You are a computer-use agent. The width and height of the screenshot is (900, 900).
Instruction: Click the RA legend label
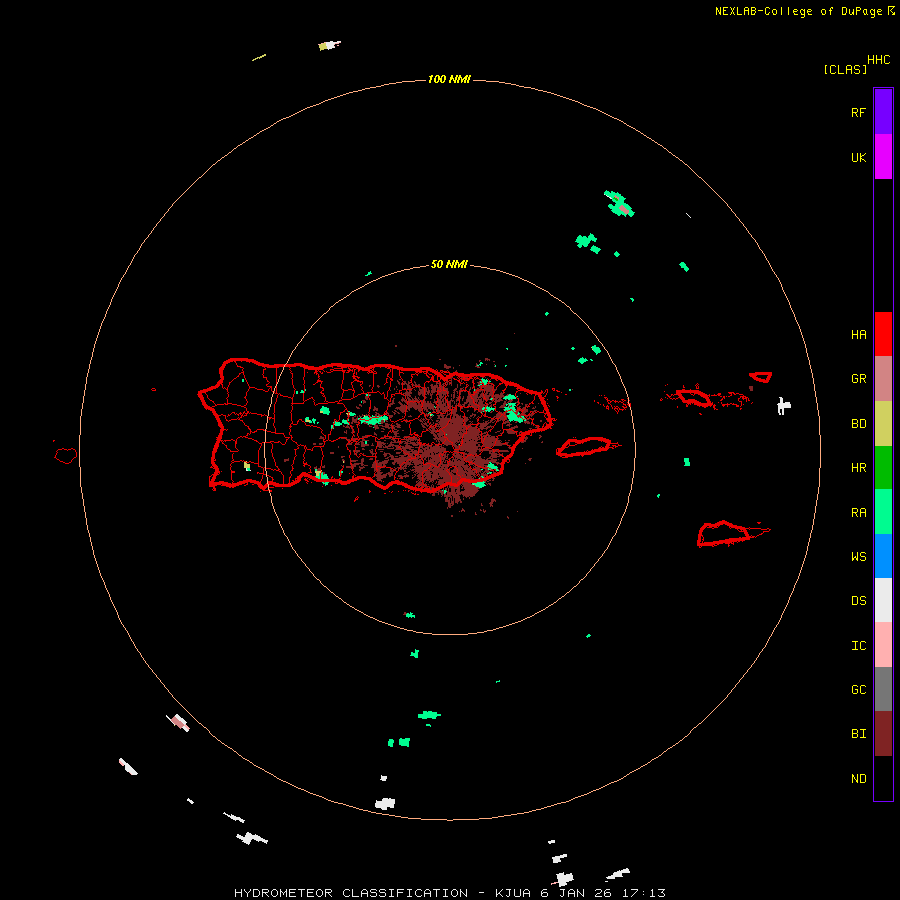(x=858, y=513)
